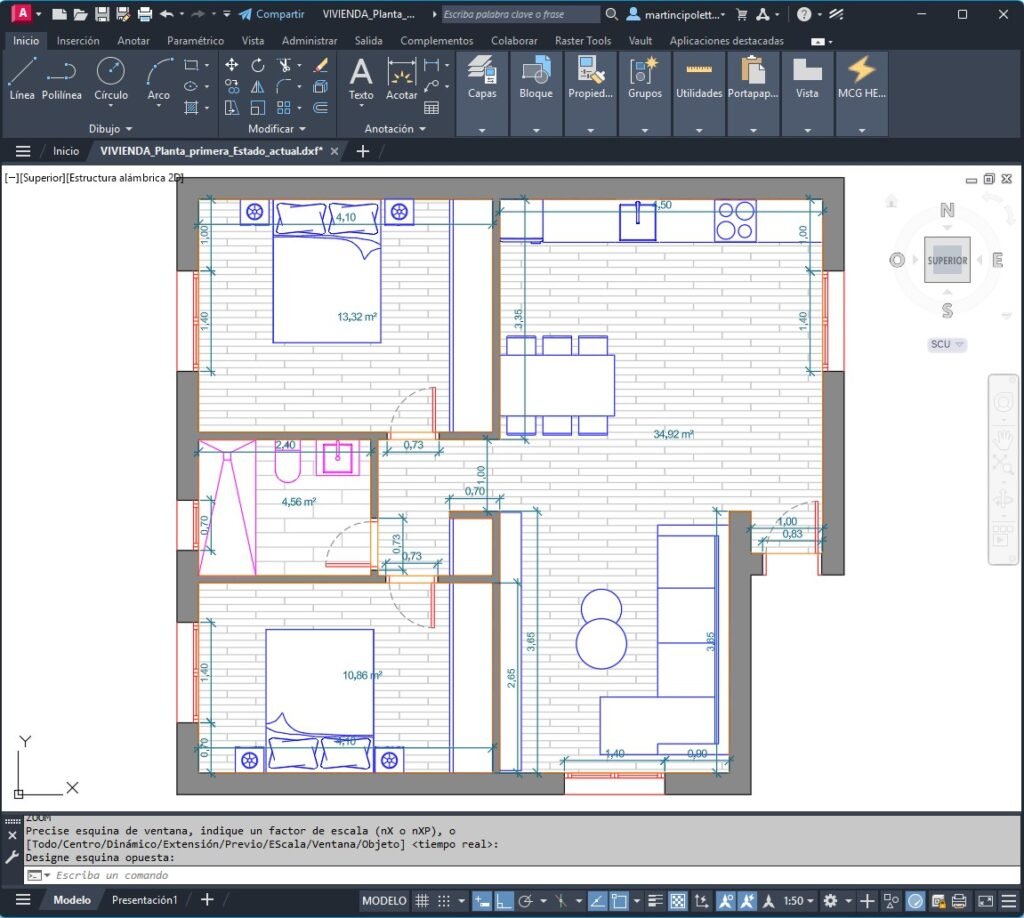Expand the Anotación panel
This screenshot has height=918, width=1024.
point(395,129)
